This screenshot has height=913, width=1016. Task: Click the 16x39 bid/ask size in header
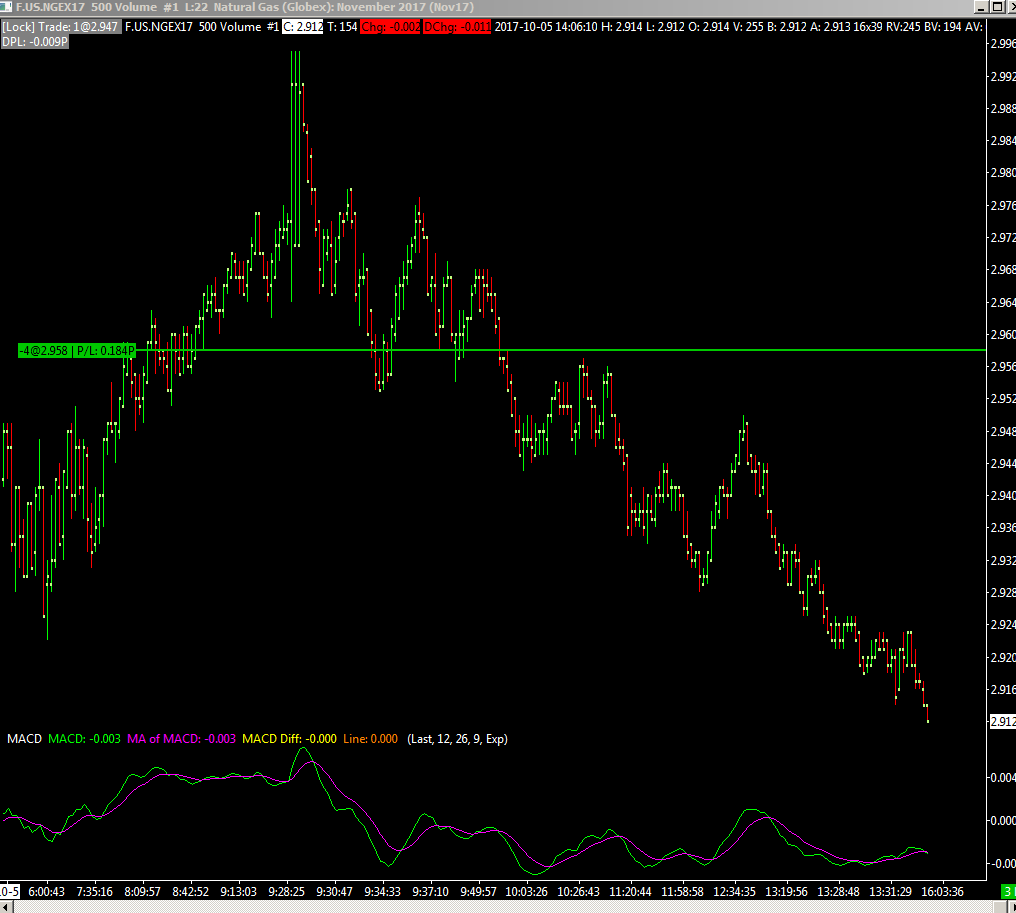(x=869, y=27)
